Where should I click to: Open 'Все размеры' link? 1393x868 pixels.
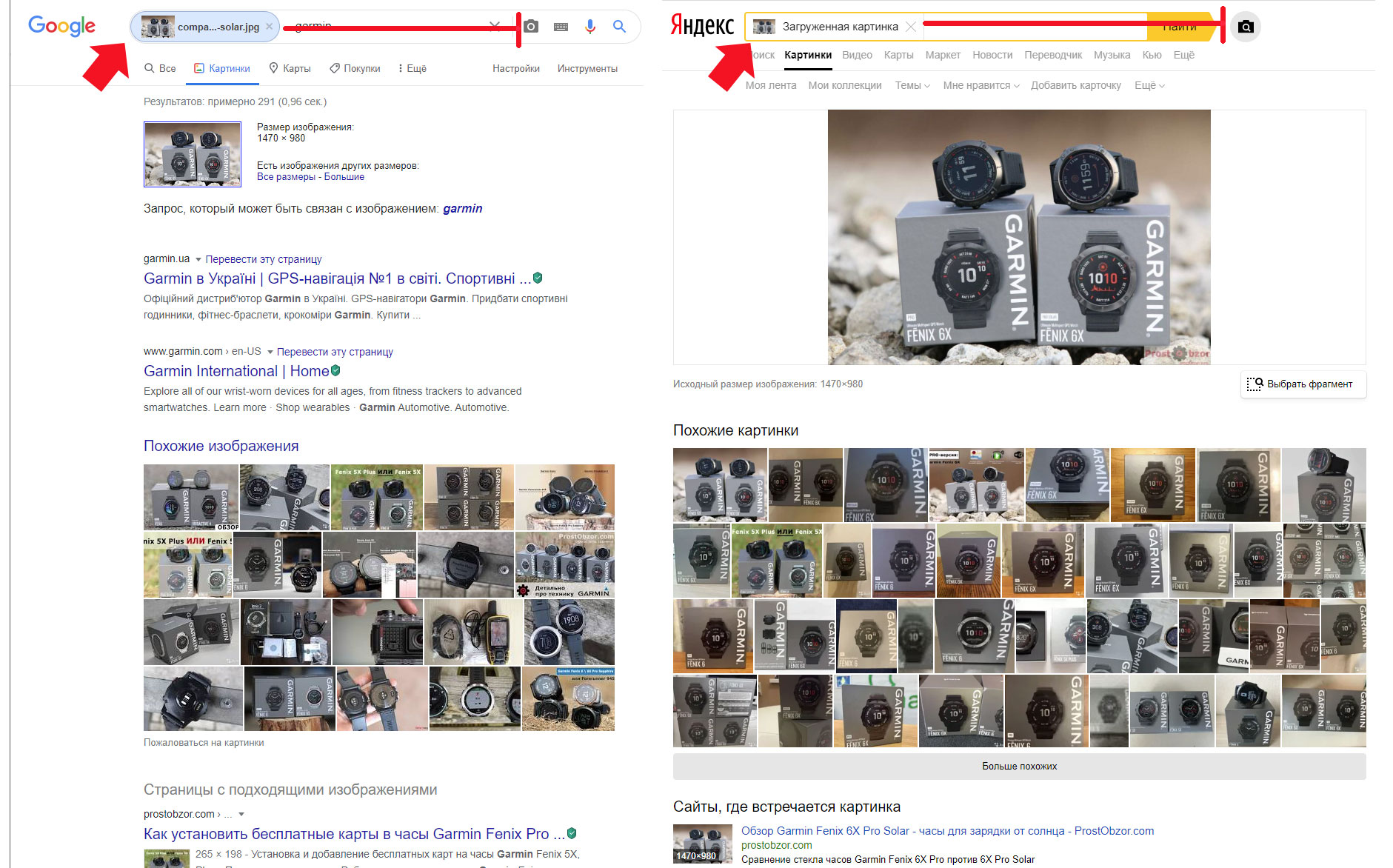286,177
